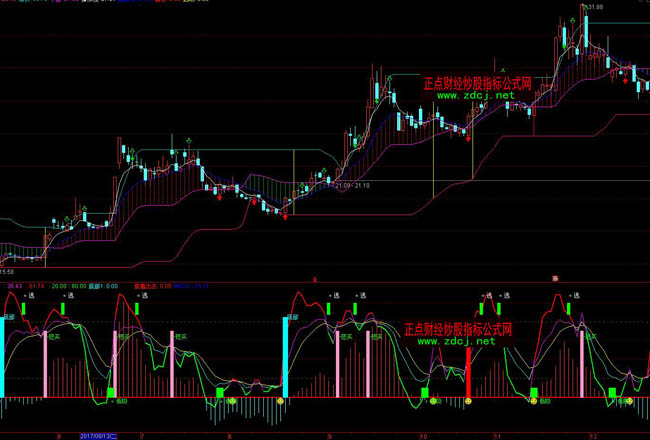Image resolution: width=650 pixels, height=440 pixels.
Task: Click the leftmost green square on the indicator baseline
Action: click(x=111, y=393)
